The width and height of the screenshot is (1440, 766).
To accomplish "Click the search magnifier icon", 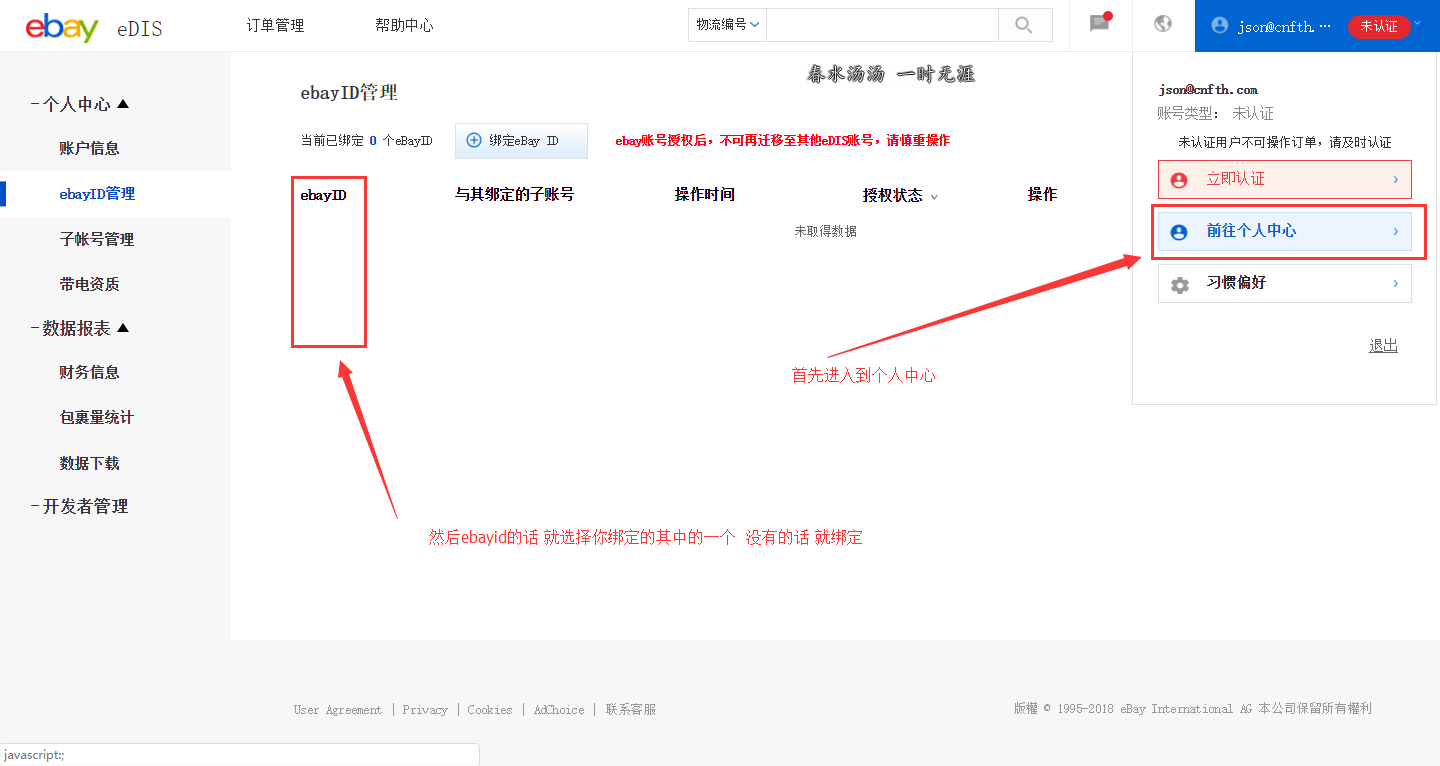I will click(1024, 25).
